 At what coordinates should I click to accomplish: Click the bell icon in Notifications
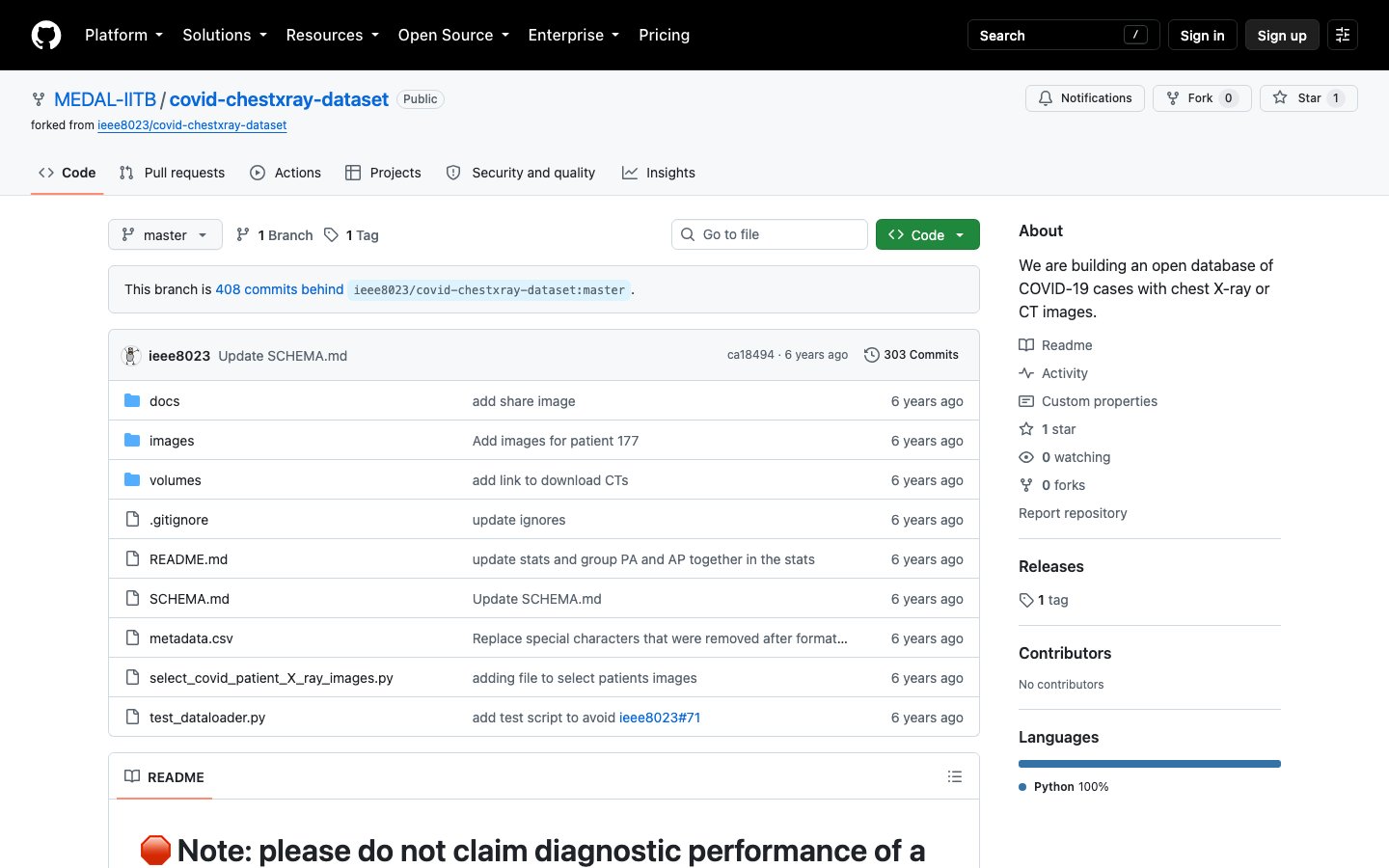coord(1046,97)
